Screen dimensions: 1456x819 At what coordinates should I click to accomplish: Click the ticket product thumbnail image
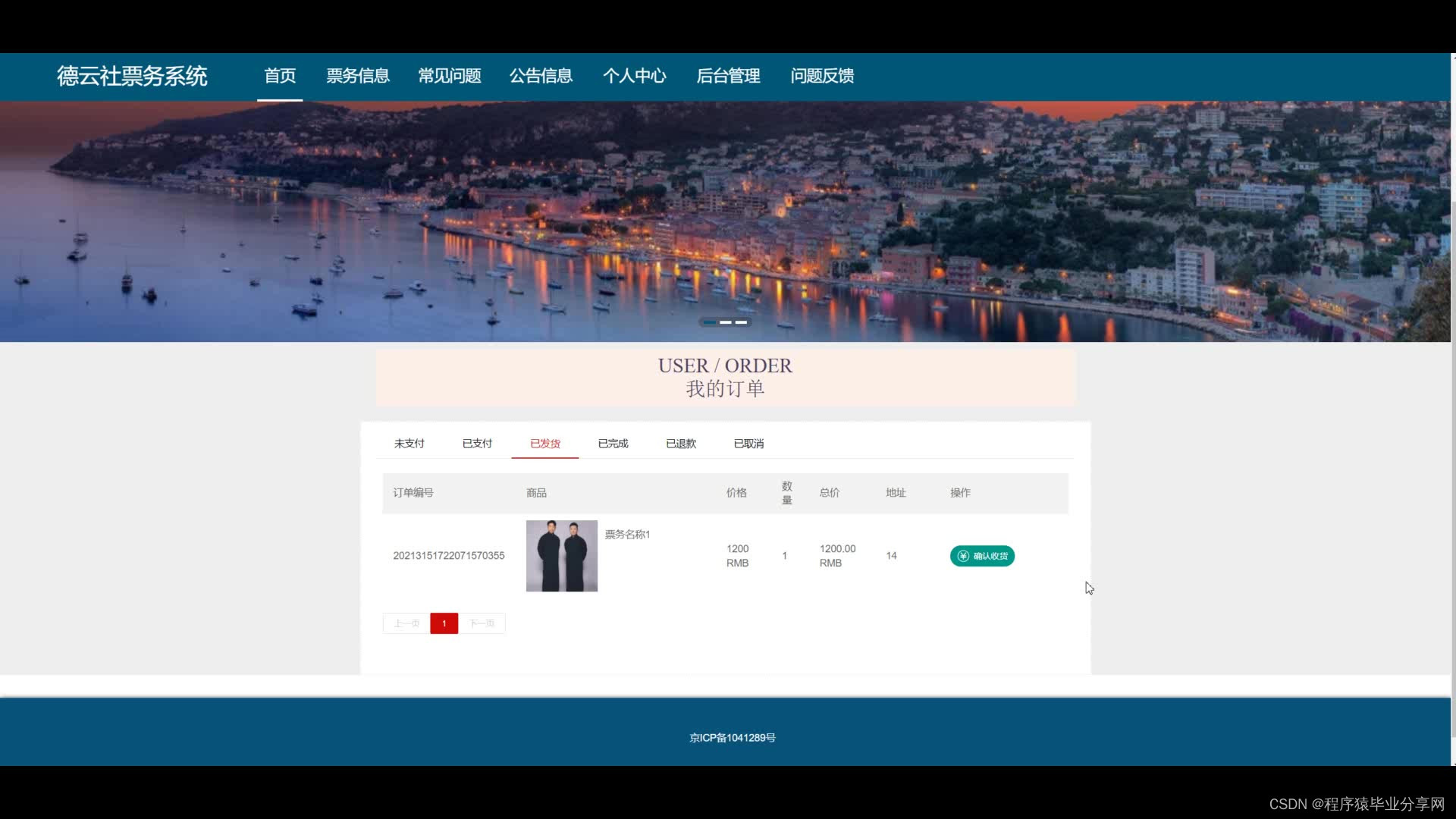(562, 556)
